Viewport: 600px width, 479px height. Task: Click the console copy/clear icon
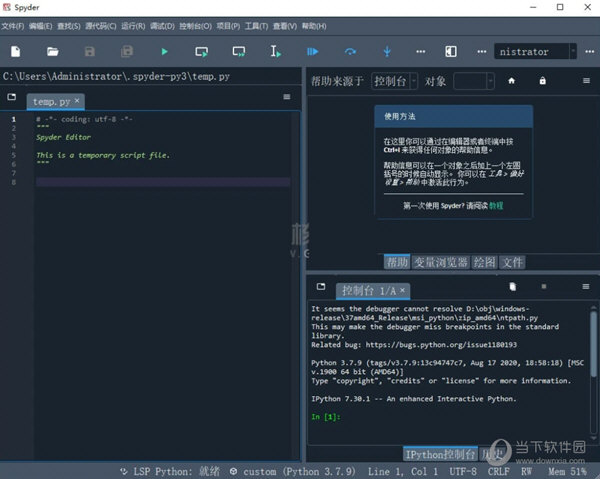[513, 287]
